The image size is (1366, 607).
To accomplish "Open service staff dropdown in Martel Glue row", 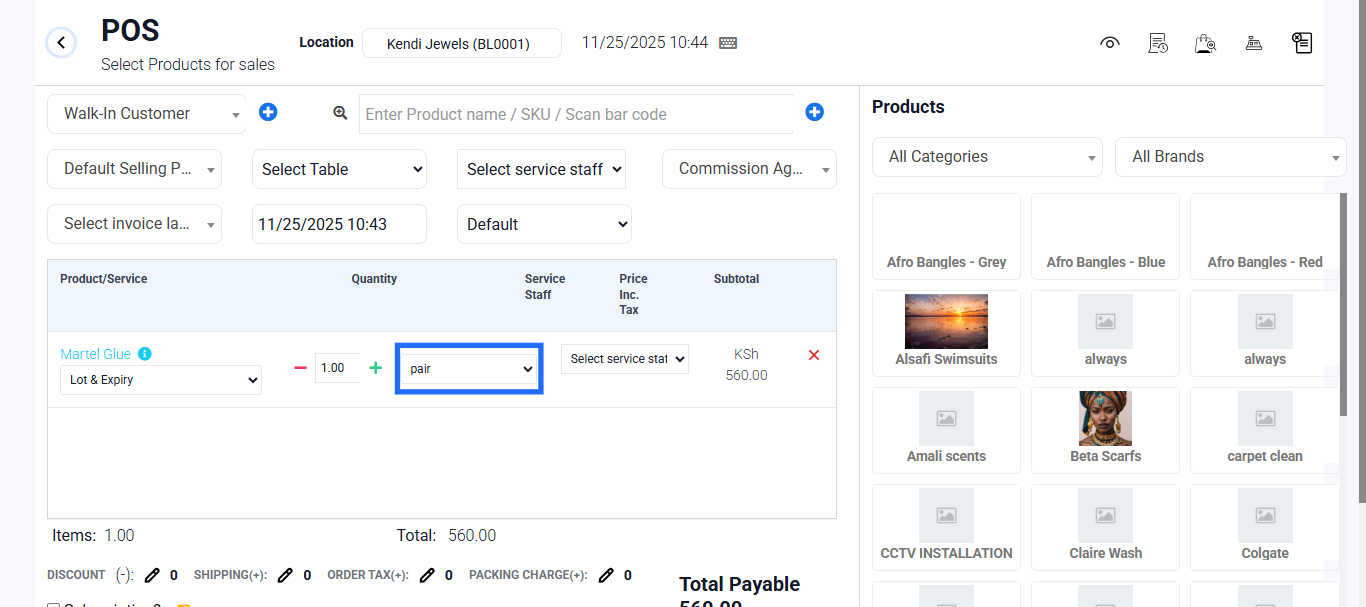I will pos(625,359).
